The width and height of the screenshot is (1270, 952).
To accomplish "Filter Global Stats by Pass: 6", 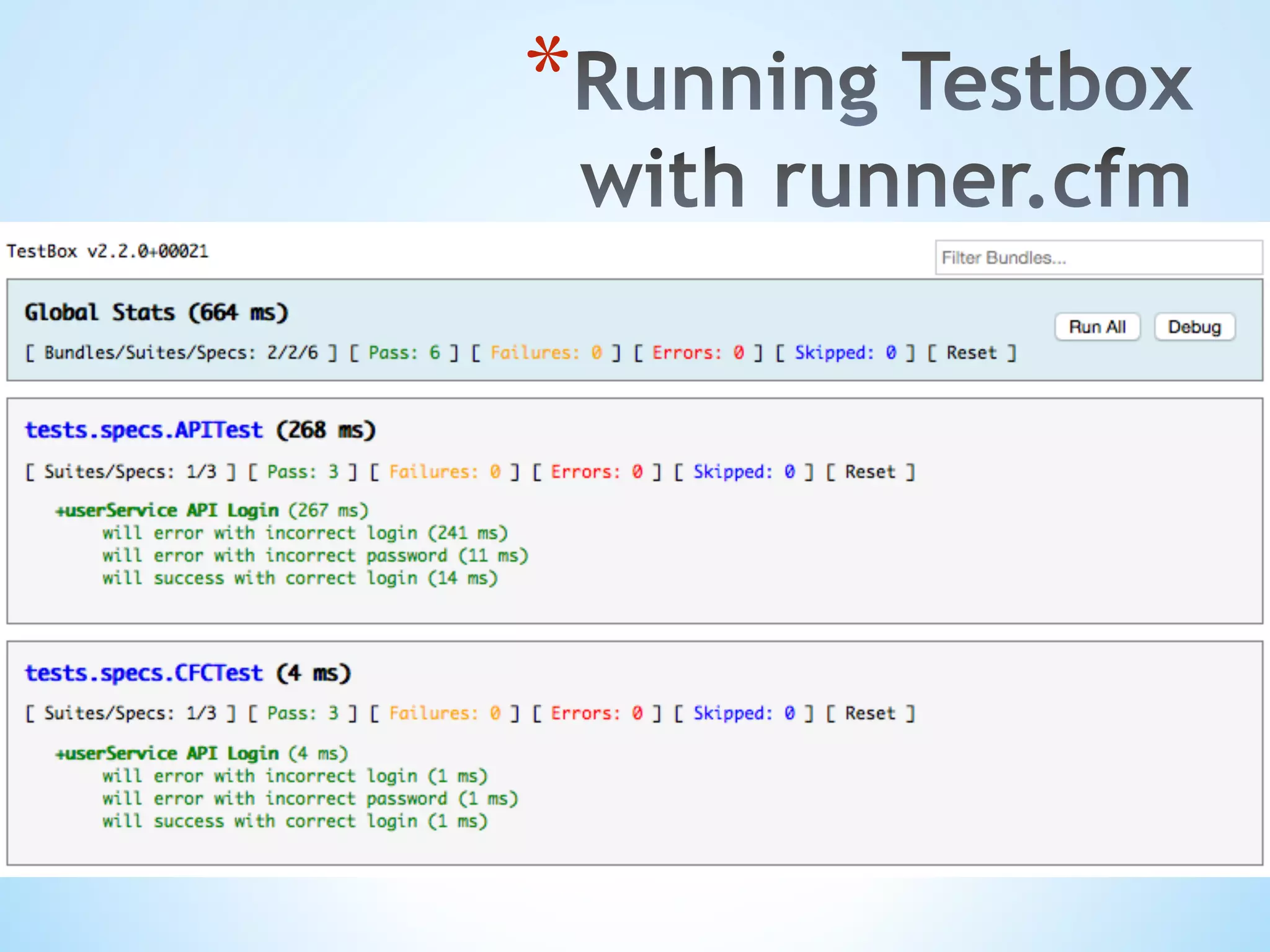I will point(404,353).
